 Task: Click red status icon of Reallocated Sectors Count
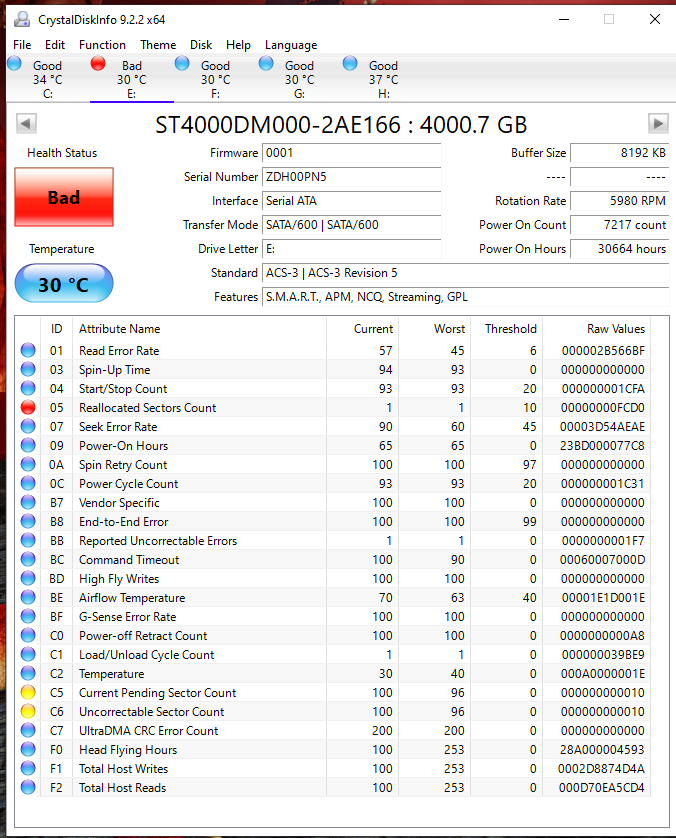pos(28,407)
